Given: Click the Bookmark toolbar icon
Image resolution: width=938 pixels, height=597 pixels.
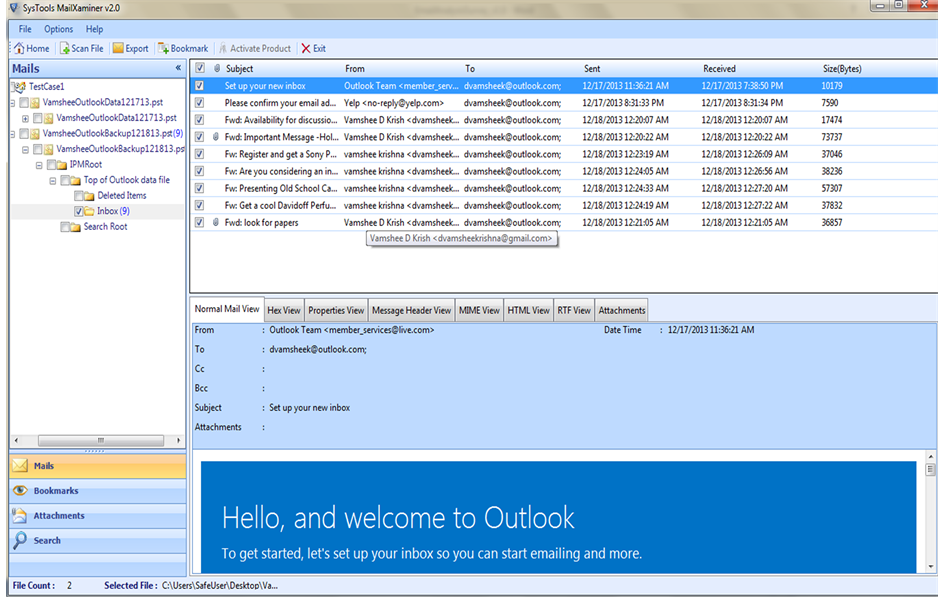Looking at the screenshot, I should click(182, 47).
